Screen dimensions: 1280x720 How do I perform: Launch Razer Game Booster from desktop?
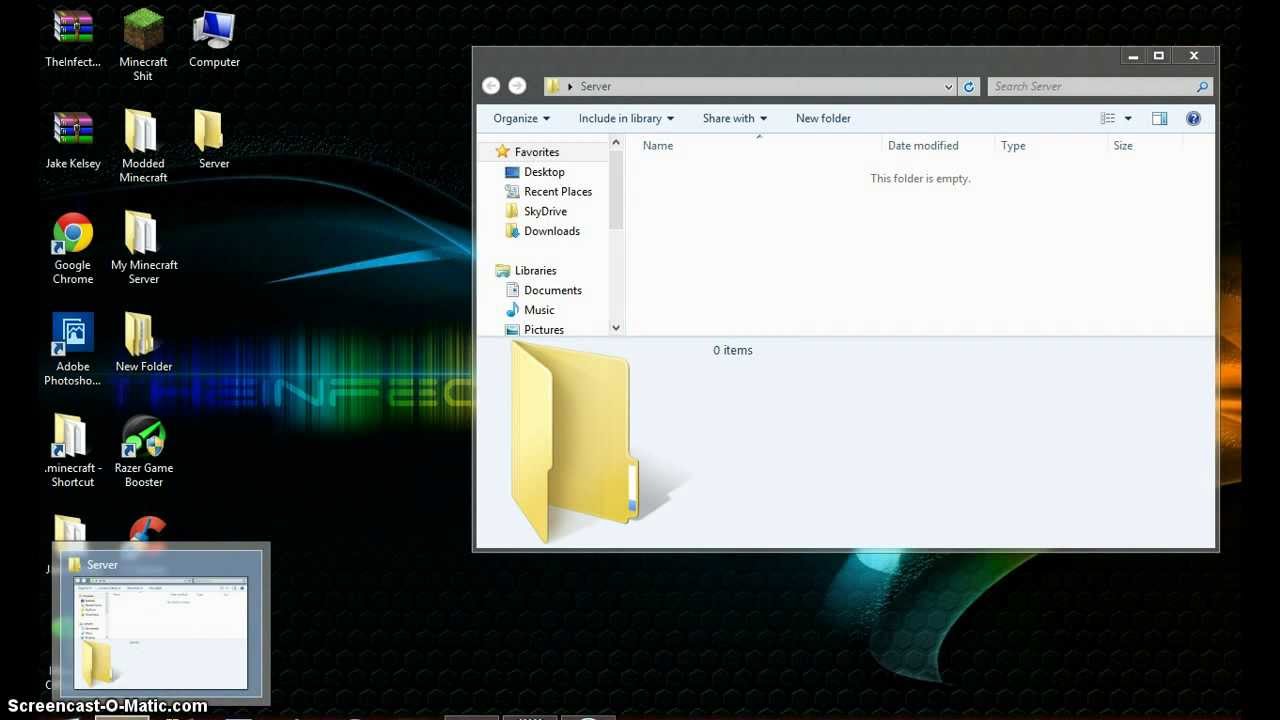pyautogui.click(x=143, y=451)
